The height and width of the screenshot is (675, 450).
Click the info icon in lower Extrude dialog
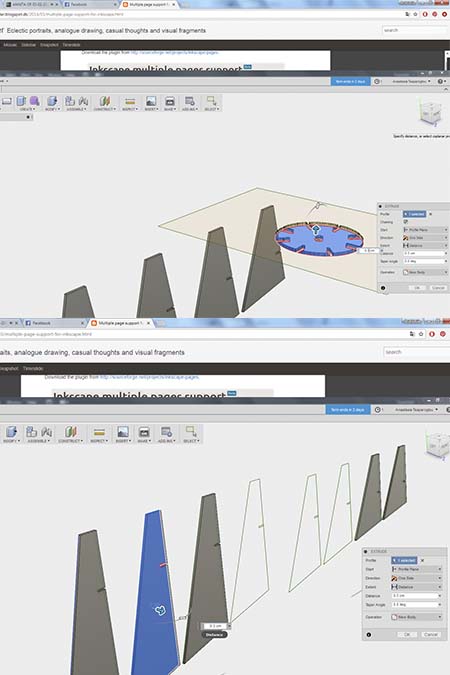[x=369, y=635]
